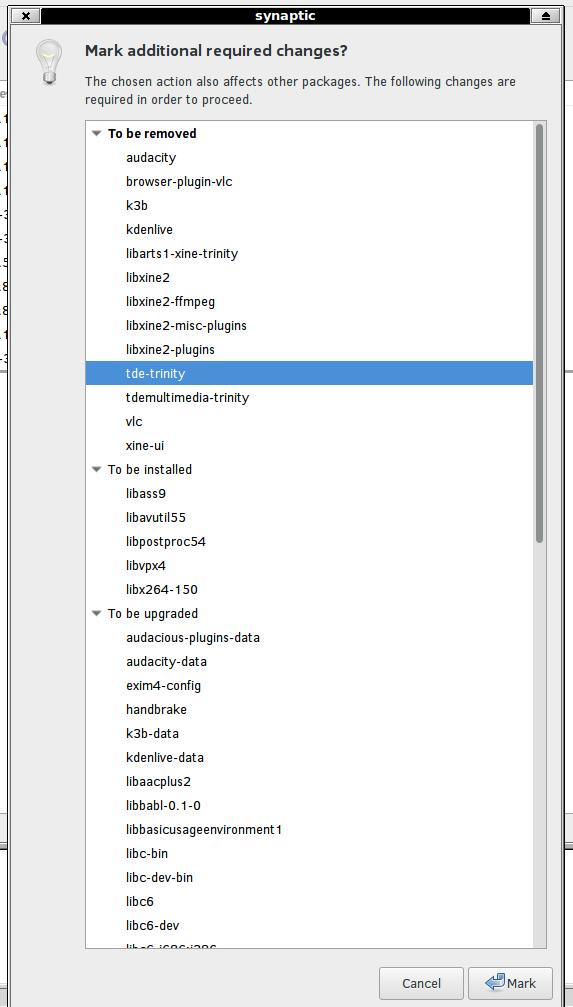Select libc6-dev in the upgrade list

[x=309, y=925]
